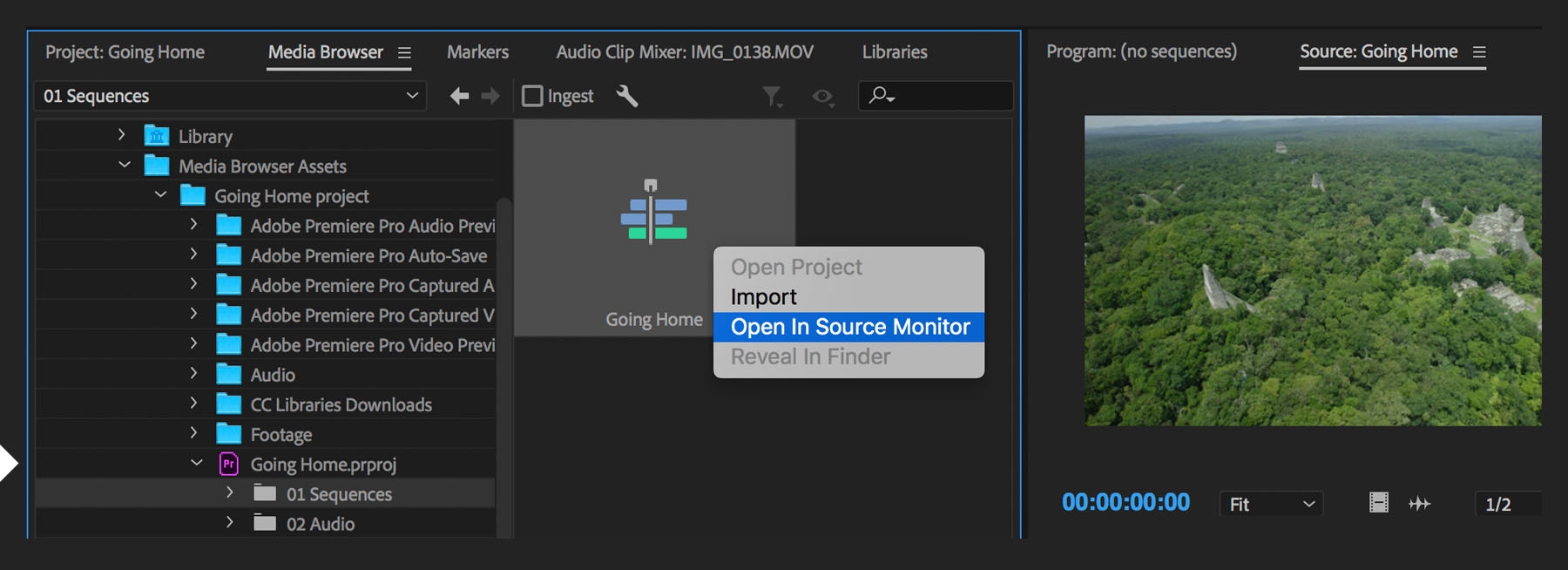Switch to the Project: Going Home tab
Image resolution: width=1568 pixels, height=570 pixels.
click(x=125, y=52)
